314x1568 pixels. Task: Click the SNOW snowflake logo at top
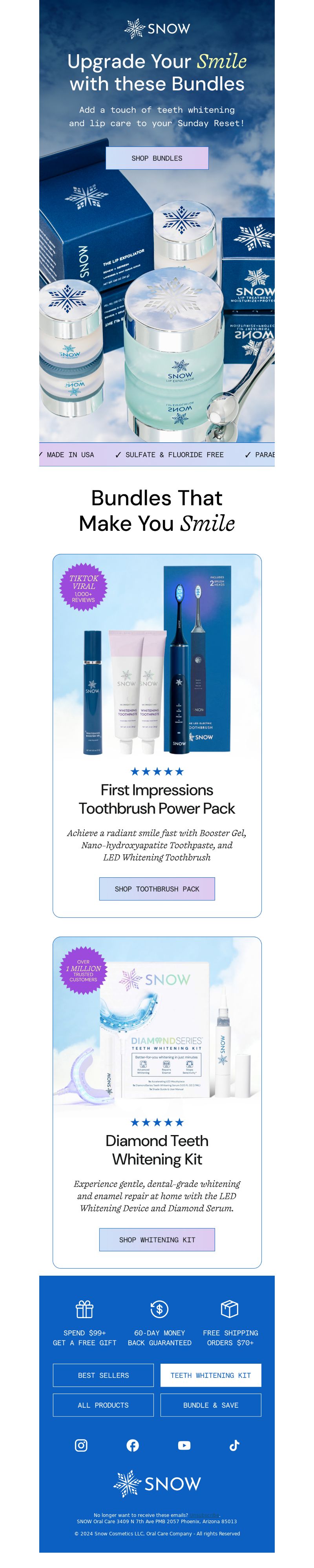tap(157, 29)
